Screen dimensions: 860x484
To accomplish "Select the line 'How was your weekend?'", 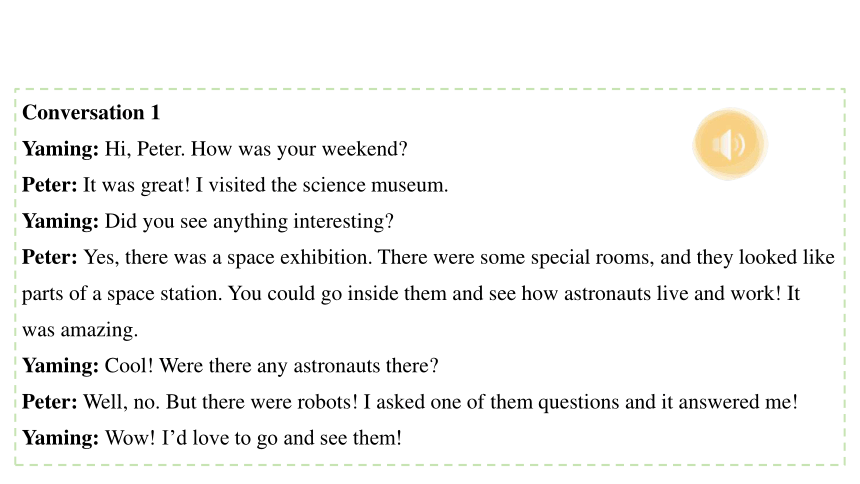I will pyautogui.click(x=299, y=149).
